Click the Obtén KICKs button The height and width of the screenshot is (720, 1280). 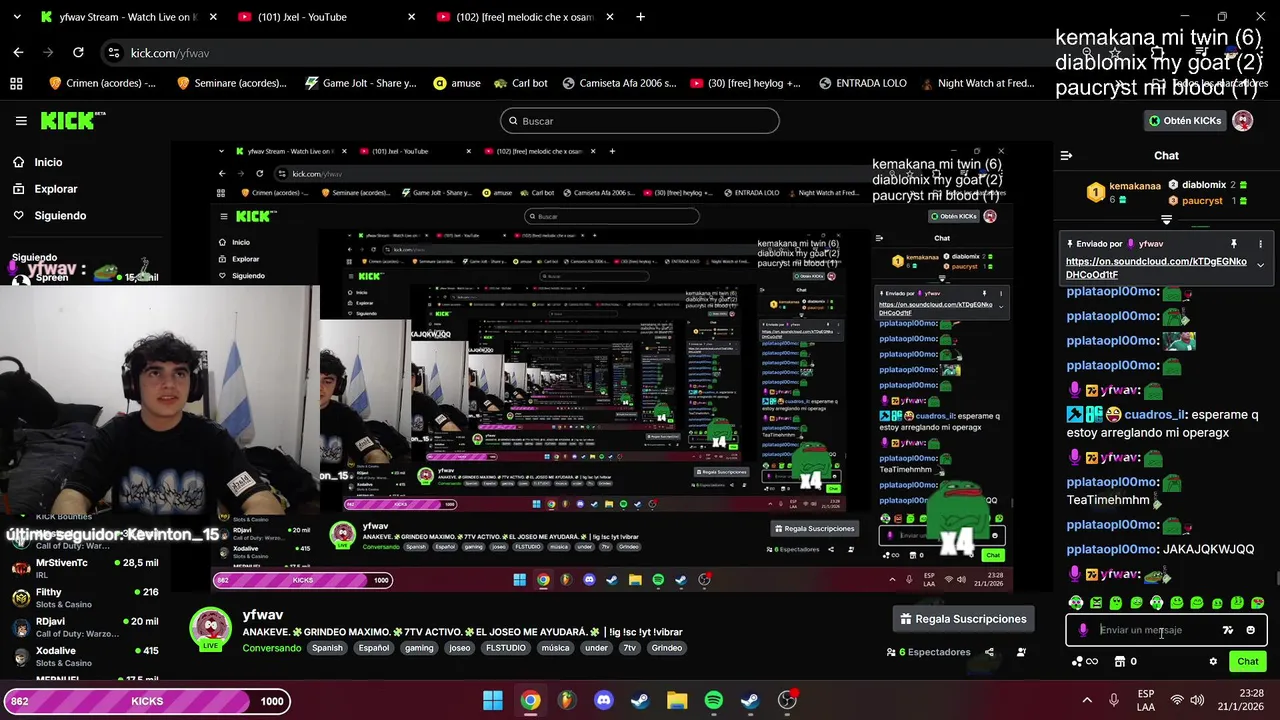click(1185, 121)
